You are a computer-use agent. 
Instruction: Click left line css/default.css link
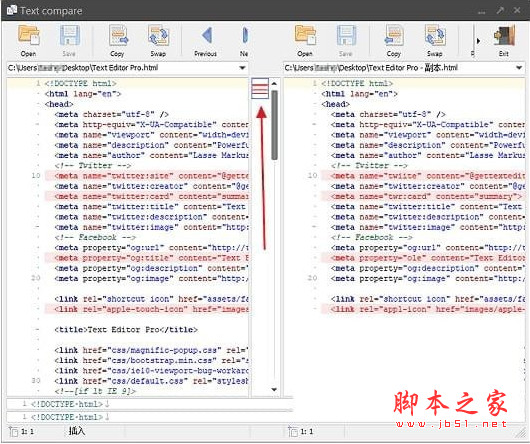click(151, 381)
